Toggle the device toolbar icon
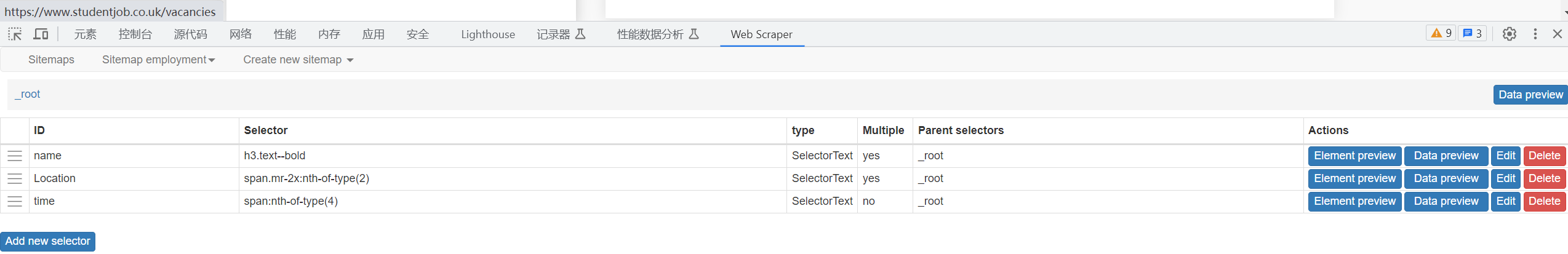This screenshot has width=1568, height=254. pyautogui.click(x=41, y=34)
